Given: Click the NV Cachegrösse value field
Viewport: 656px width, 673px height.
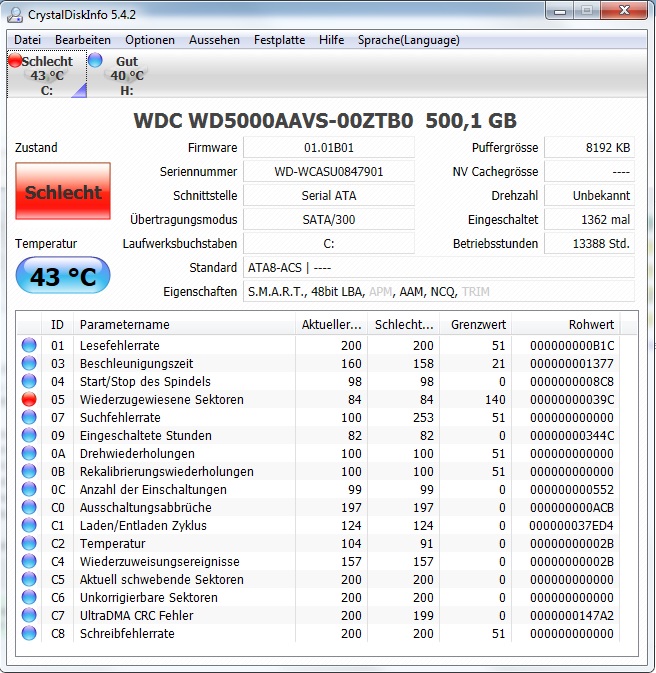Looking at the screenshot, I should [x=589, y=172].
